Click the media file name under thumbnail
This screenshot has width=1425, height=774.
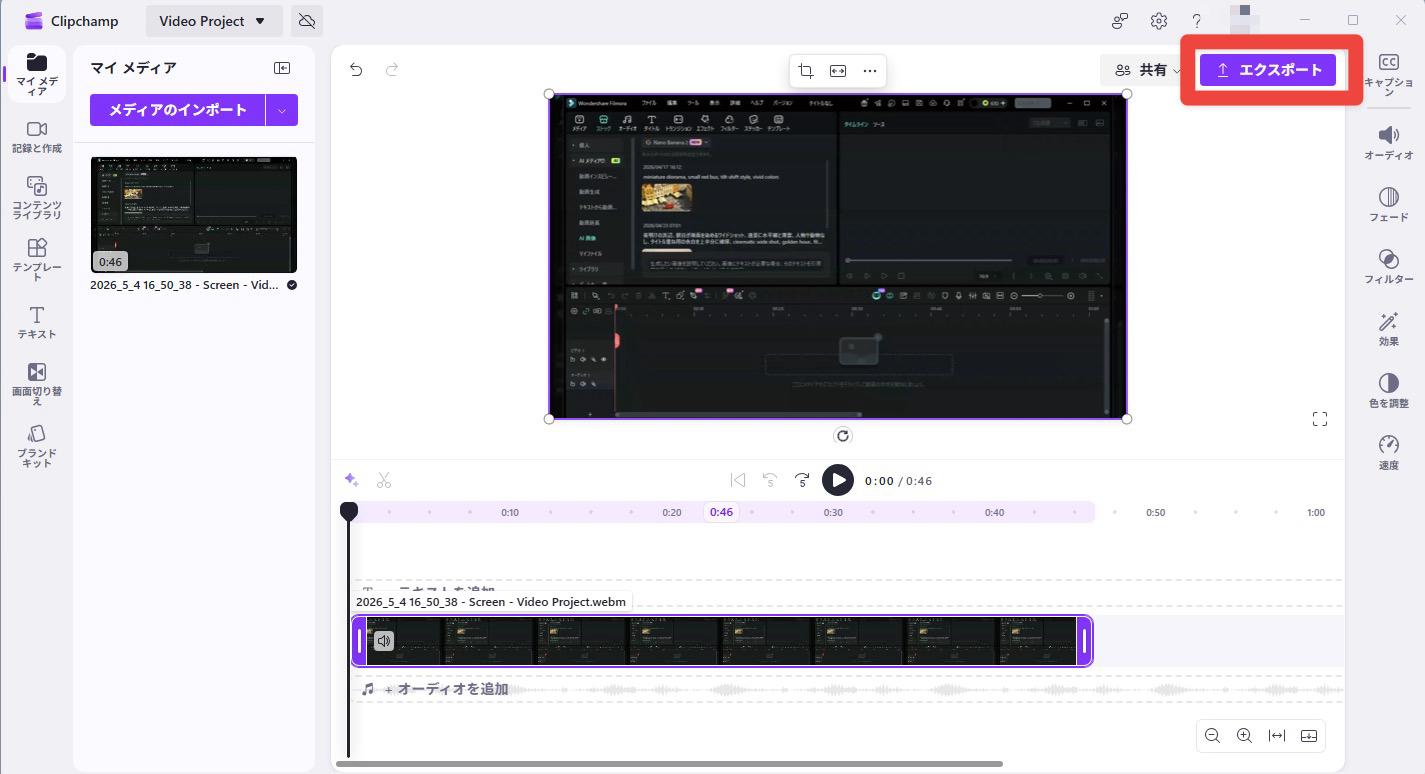click(185, 285)
